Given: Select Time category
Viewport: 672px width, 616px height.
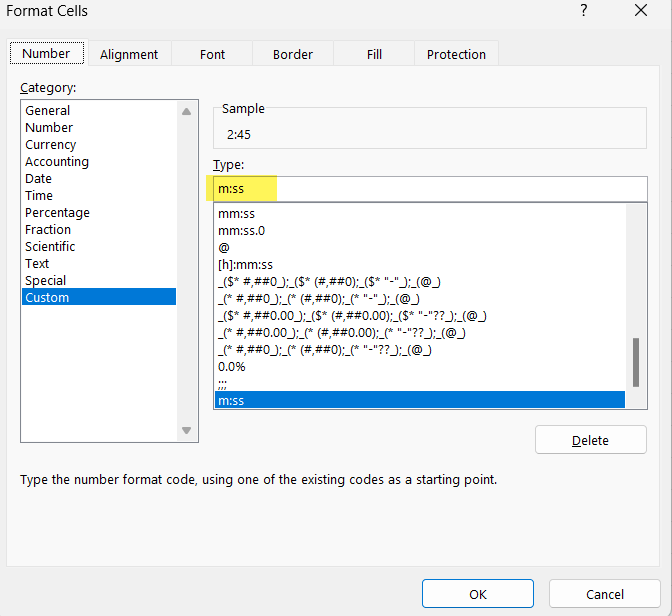Looking at the screenshot, I should tap(99, 195).
